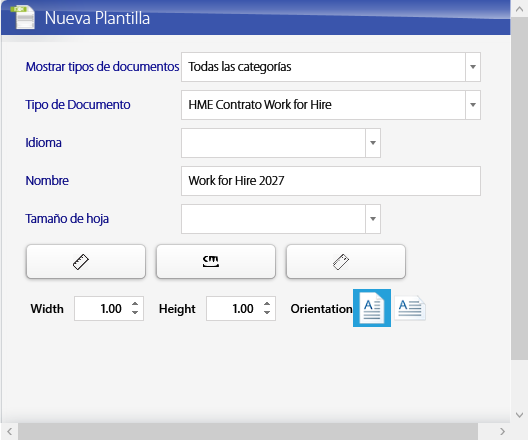Screen dimensions: 528x440
Task: Click the Tamaño de hoja label
Action: [x=67, y=219]
